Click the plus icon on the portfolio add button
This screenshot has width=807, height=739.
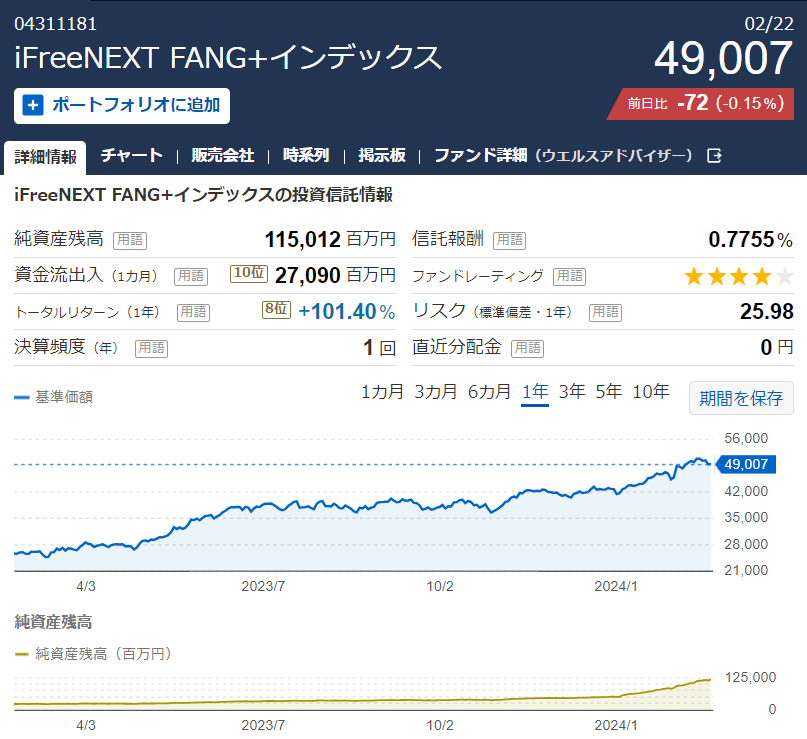tap(33, 105)
